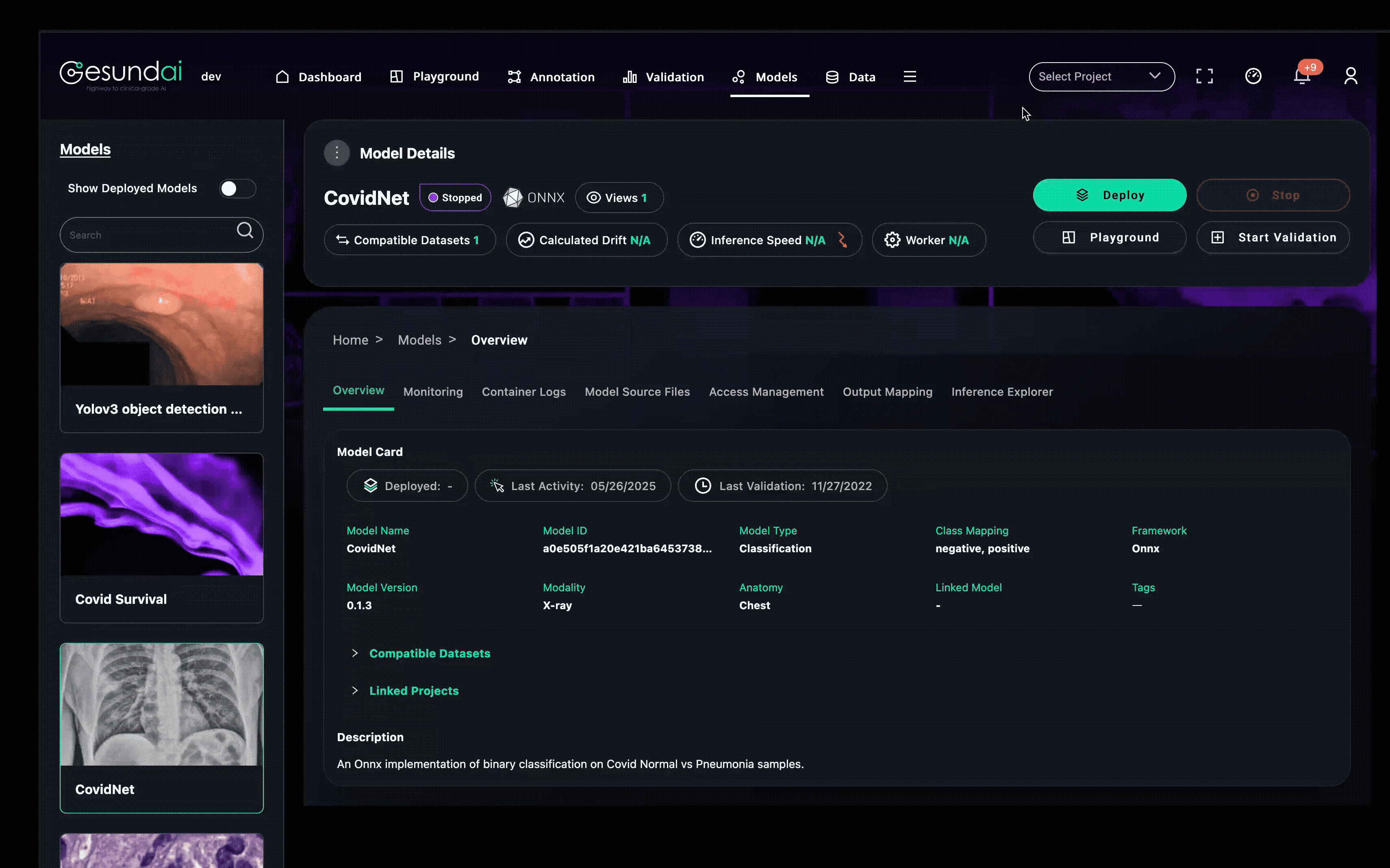Open the Access Management tab
Image resolution: width=1390 pixels, height=868 pixels.
766,391
